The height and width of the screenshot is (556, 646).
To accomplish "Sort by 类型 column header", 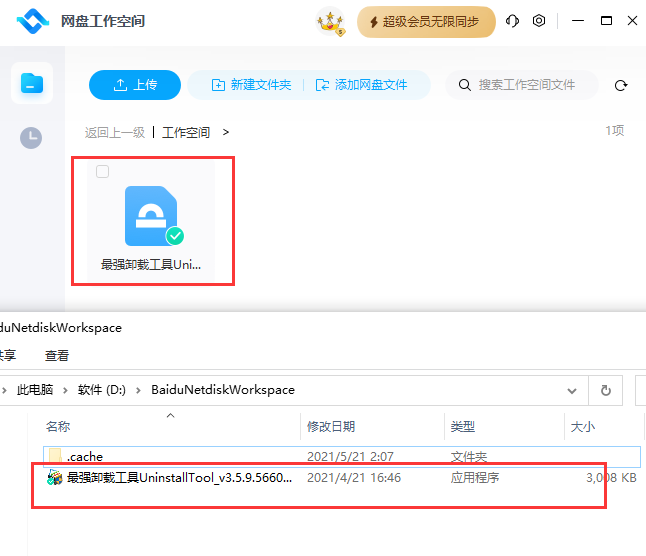I will (463, 426).
